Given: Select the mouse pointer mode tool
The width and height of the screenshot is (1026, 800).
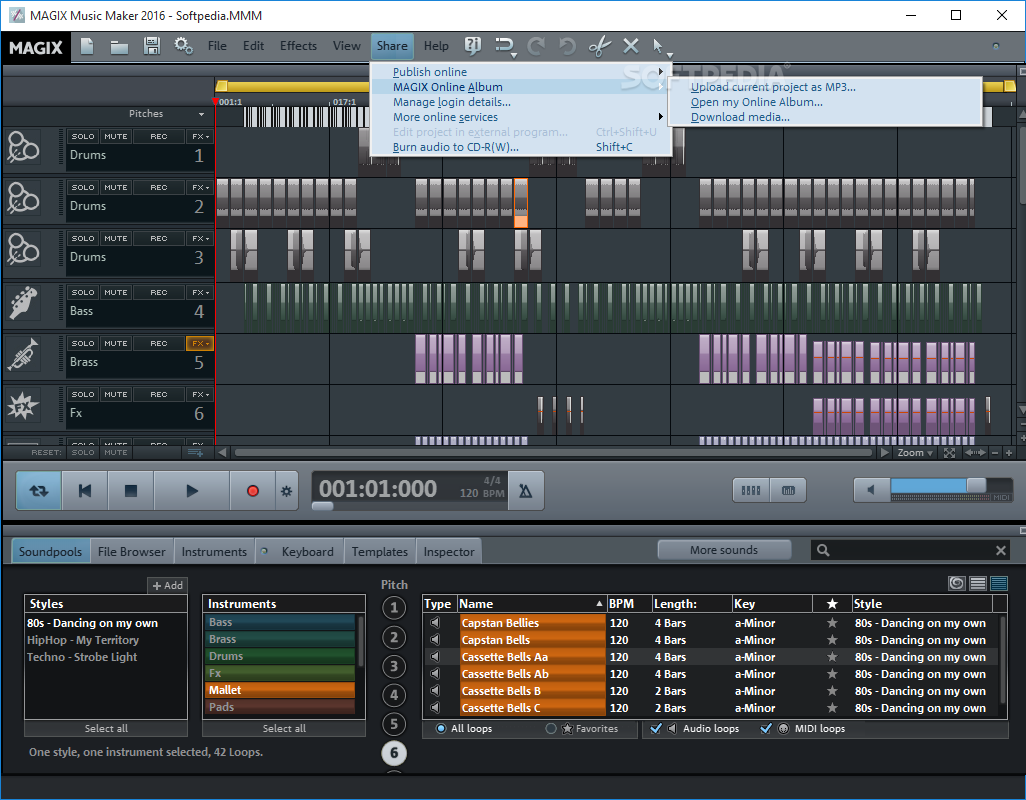Looking at the screenshot, I should pos(658,46).
